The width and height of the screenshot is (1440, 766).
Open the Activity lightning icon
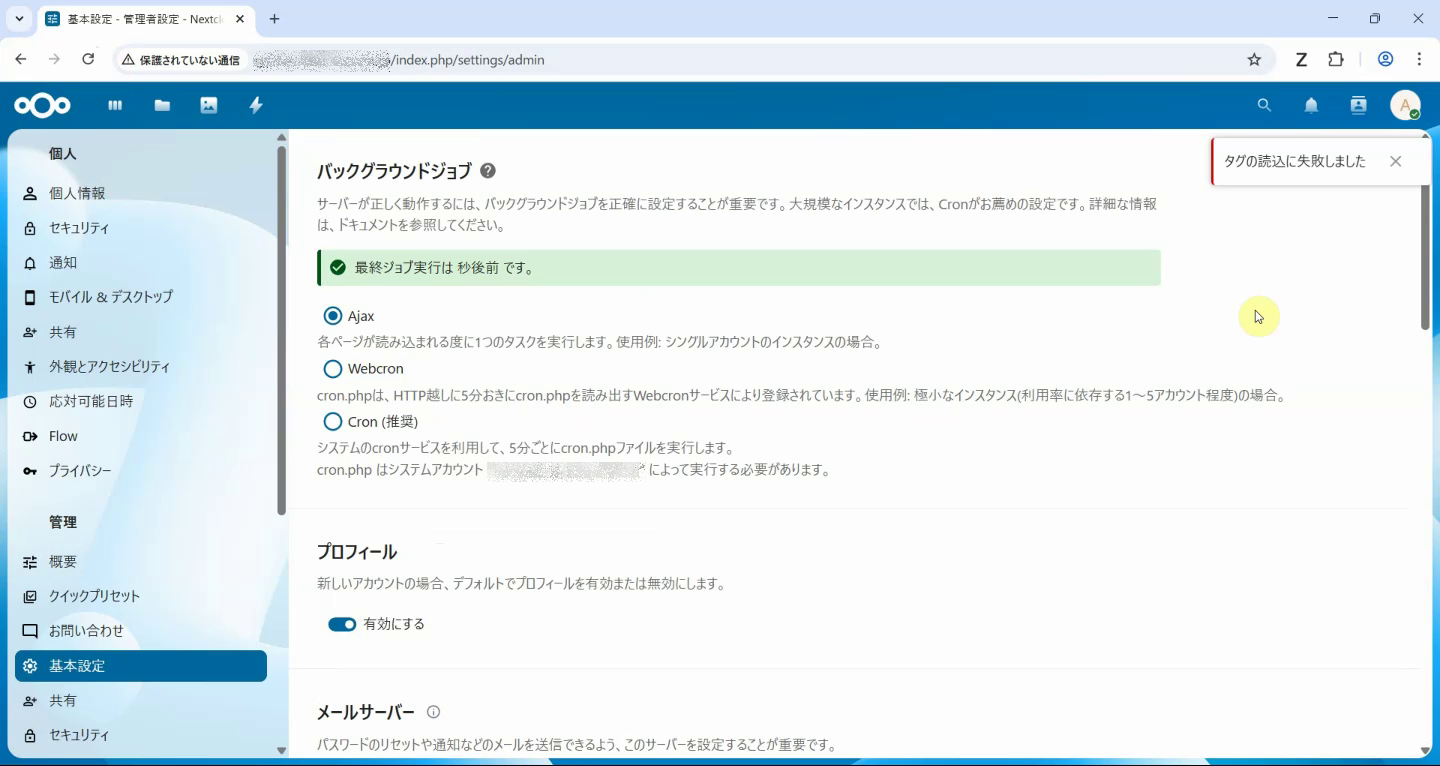click(255, 105)
